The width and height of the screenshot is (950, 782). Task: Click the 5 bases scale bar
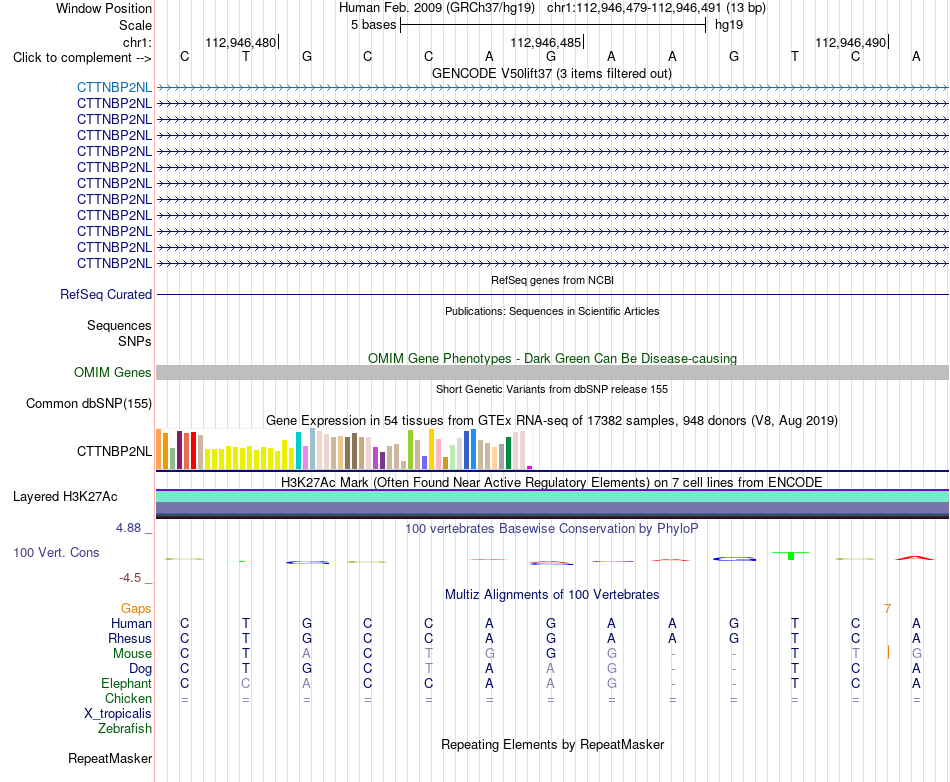[x=553, y=25]
